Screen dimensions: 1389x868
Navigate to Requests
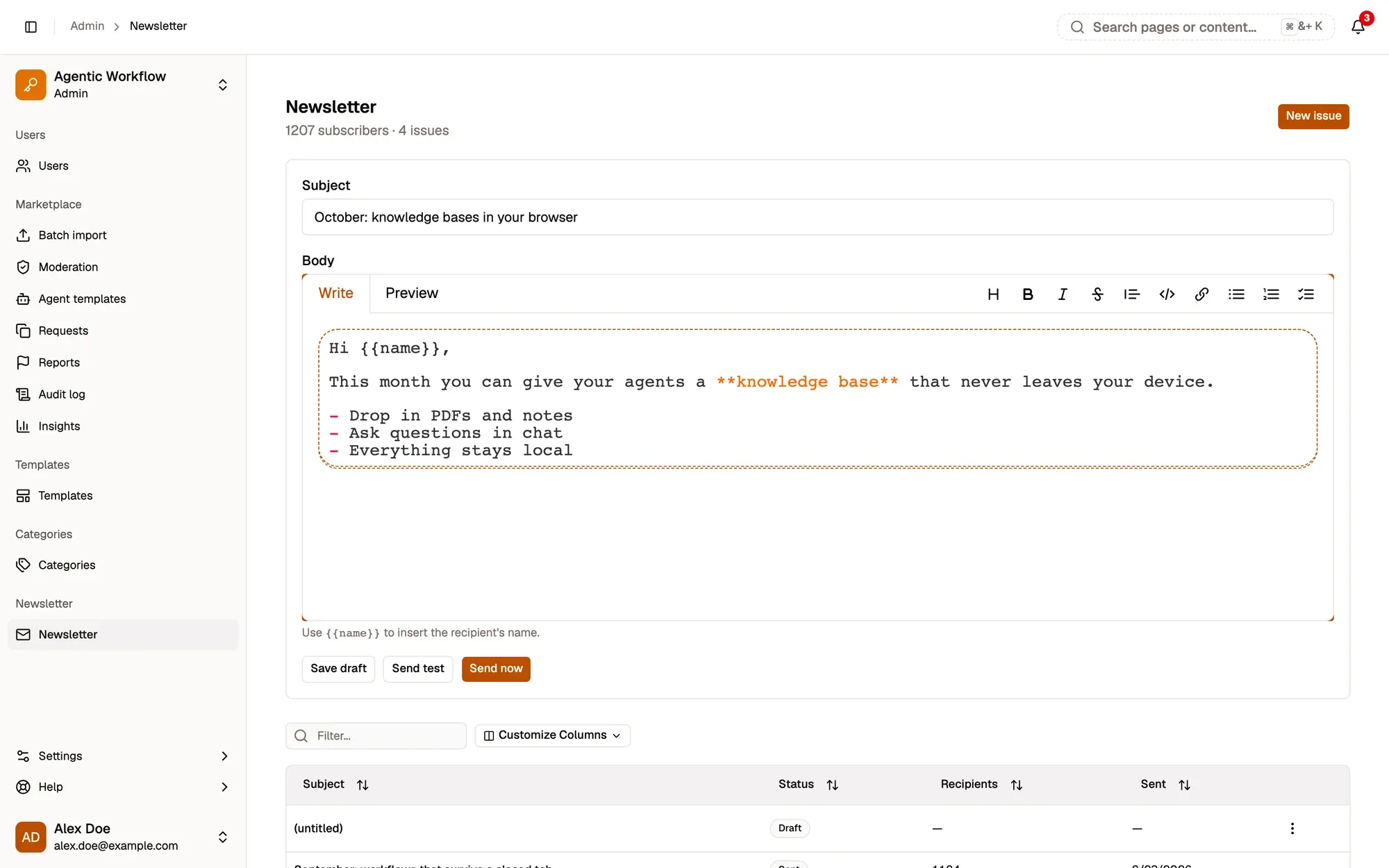click(123, 331)
